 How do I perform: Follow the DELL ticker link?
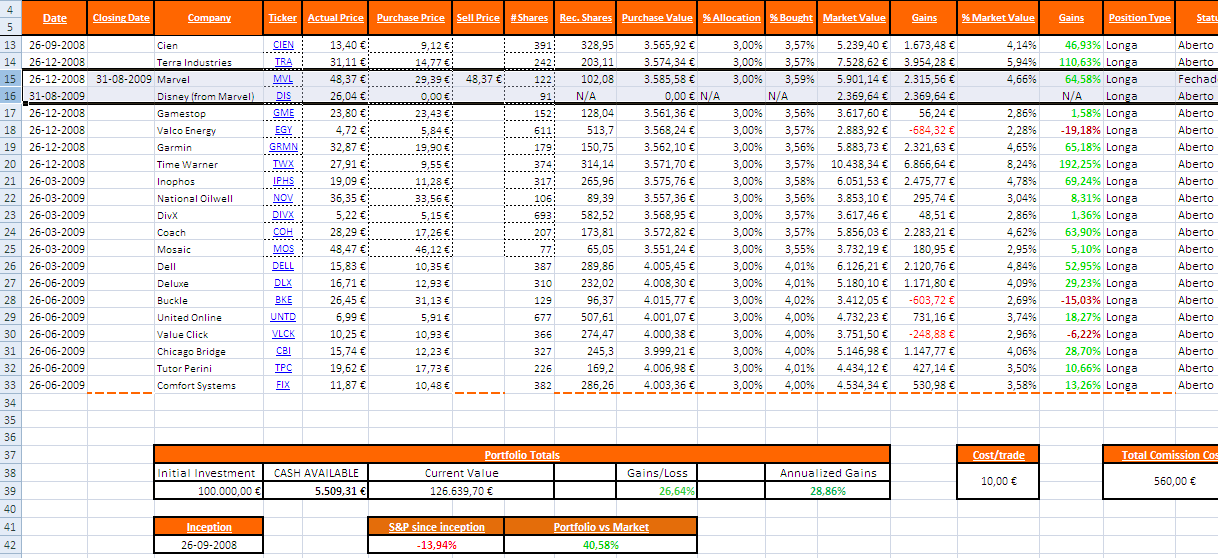[x=283, y=266]
